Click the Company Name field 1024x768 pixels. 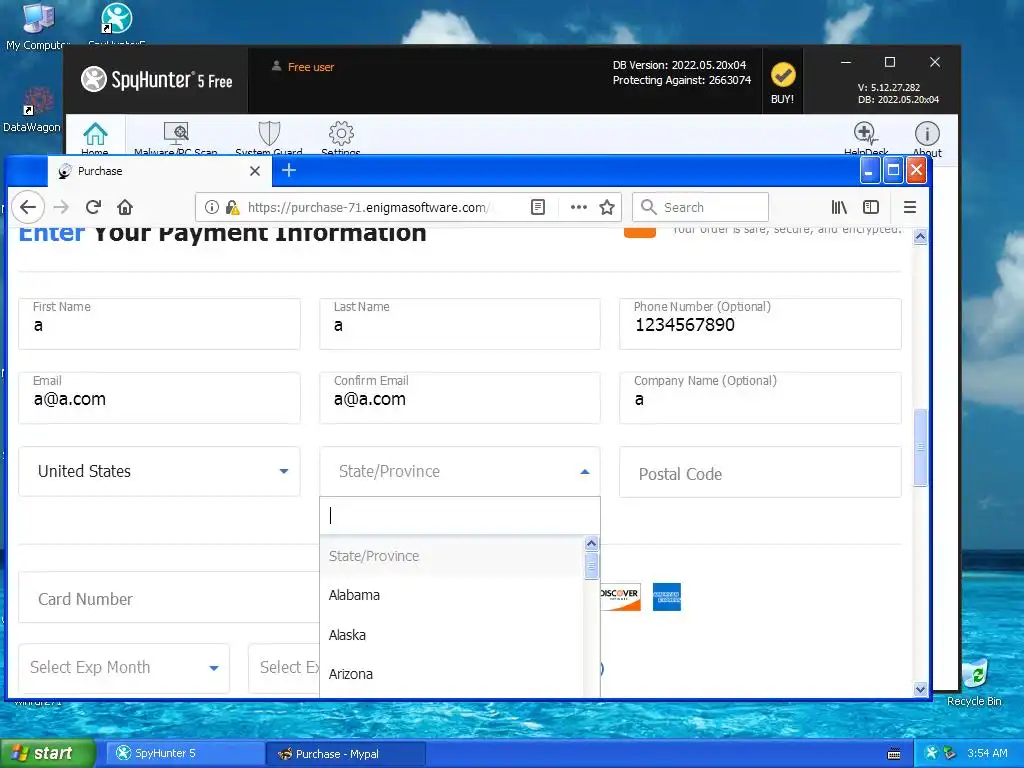point(760,398)
